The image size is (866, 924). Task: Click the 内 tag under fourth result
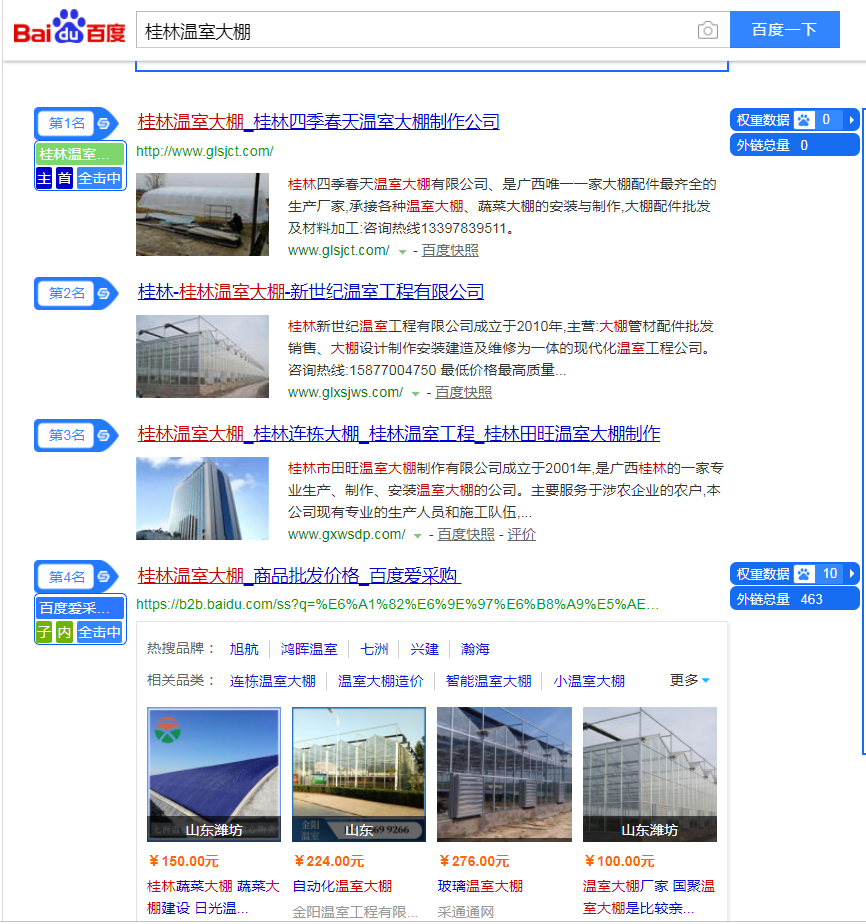pyautogui.click(x=65, y=632)
